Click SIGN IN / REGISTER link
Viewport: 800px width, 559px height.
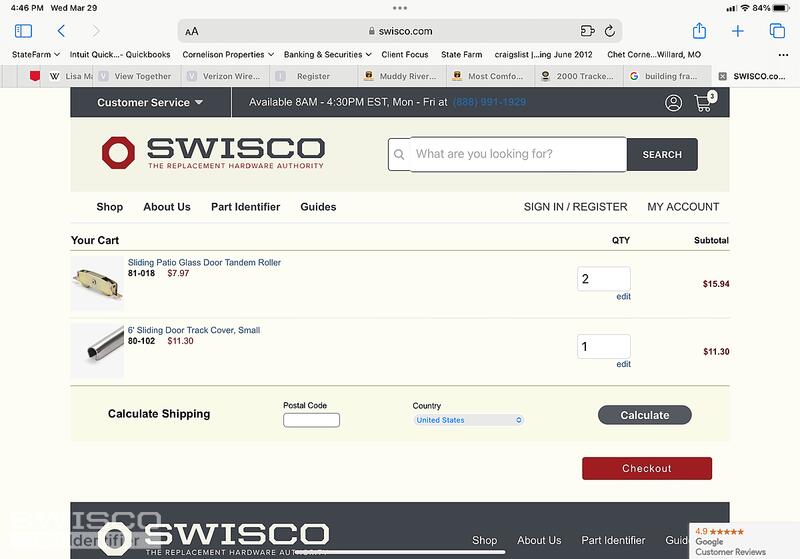pos(576,207)
